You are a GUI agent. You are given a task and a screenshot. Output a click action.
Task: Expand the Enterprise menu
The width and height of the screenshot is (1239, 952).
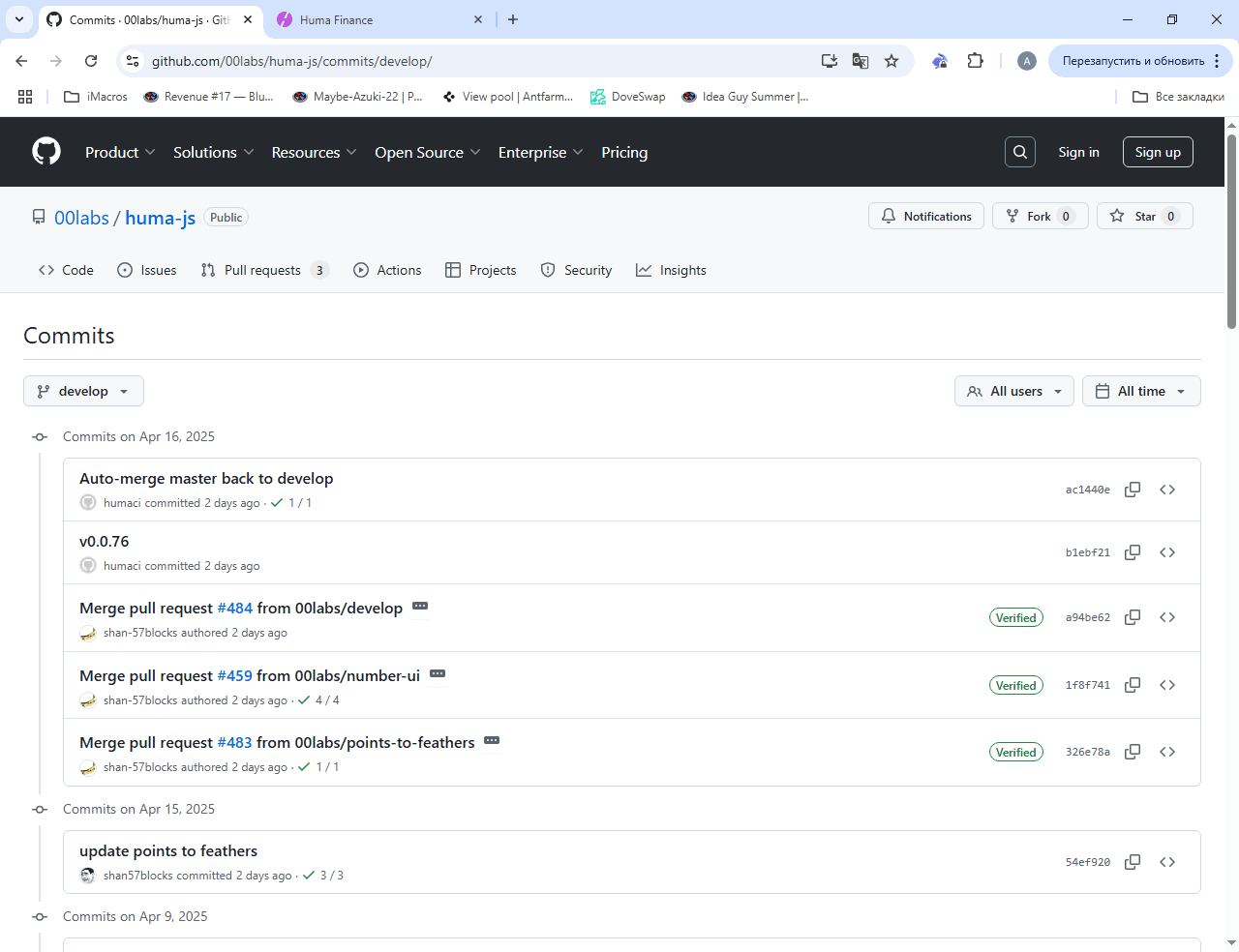(541, 152)
